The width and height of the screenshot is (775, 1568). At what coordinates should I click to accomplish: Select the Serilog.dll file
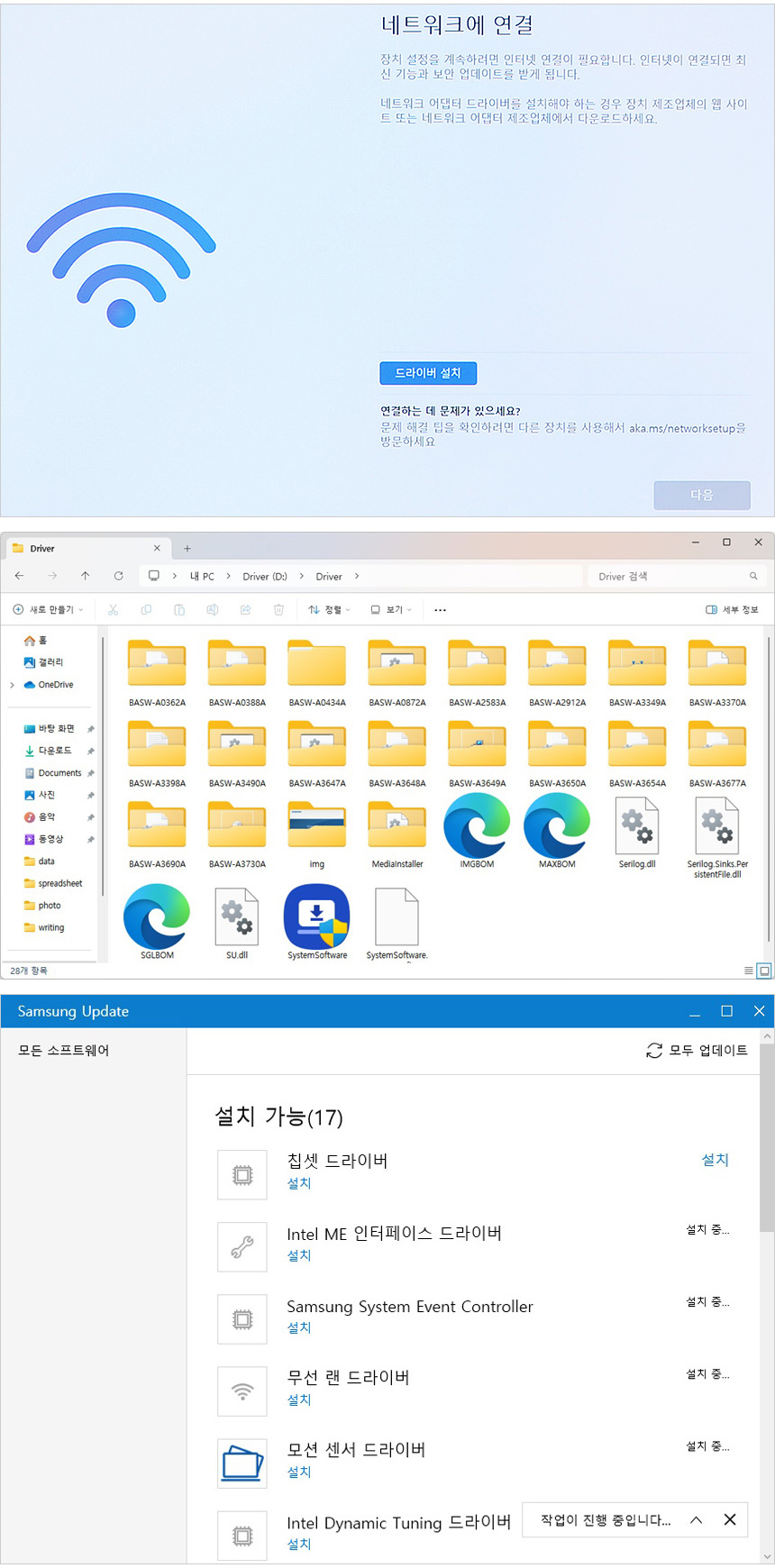(637, 827)
